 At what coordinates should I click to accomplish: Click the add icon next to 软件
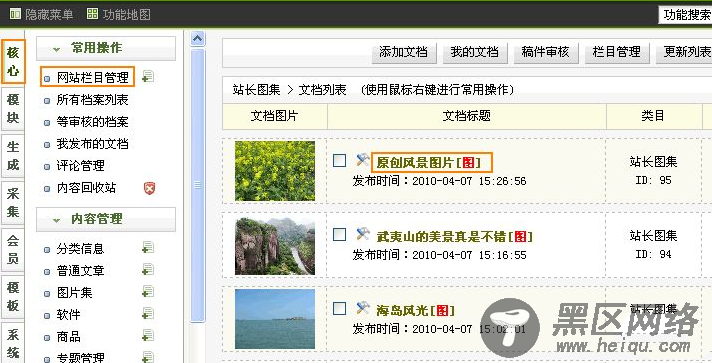point(148,313)
